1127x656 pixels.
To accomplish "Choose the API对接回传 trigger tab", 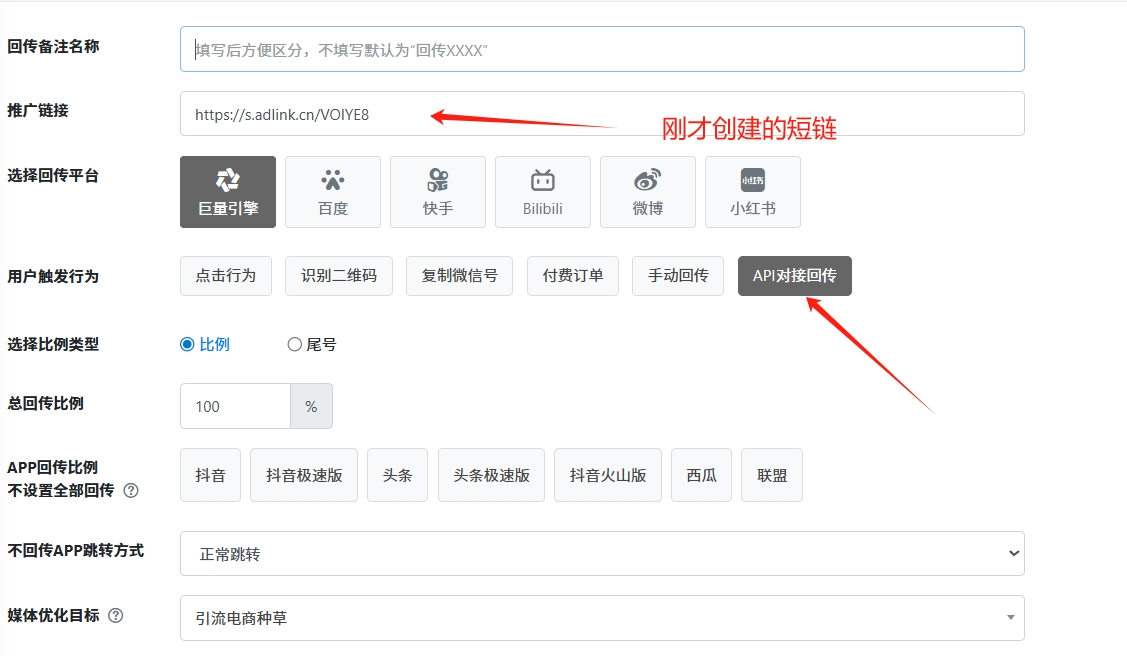I will (x=794, y=276).
